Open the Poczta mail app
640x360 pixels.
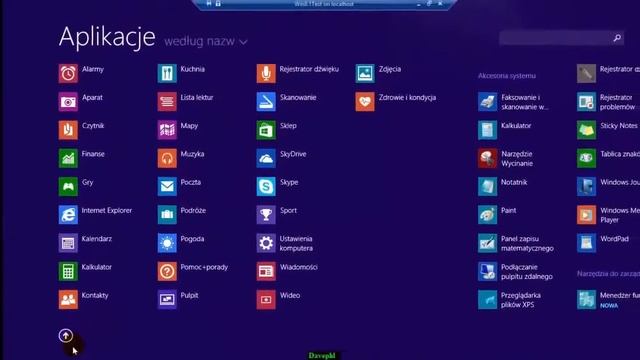[x=167, y=186]
